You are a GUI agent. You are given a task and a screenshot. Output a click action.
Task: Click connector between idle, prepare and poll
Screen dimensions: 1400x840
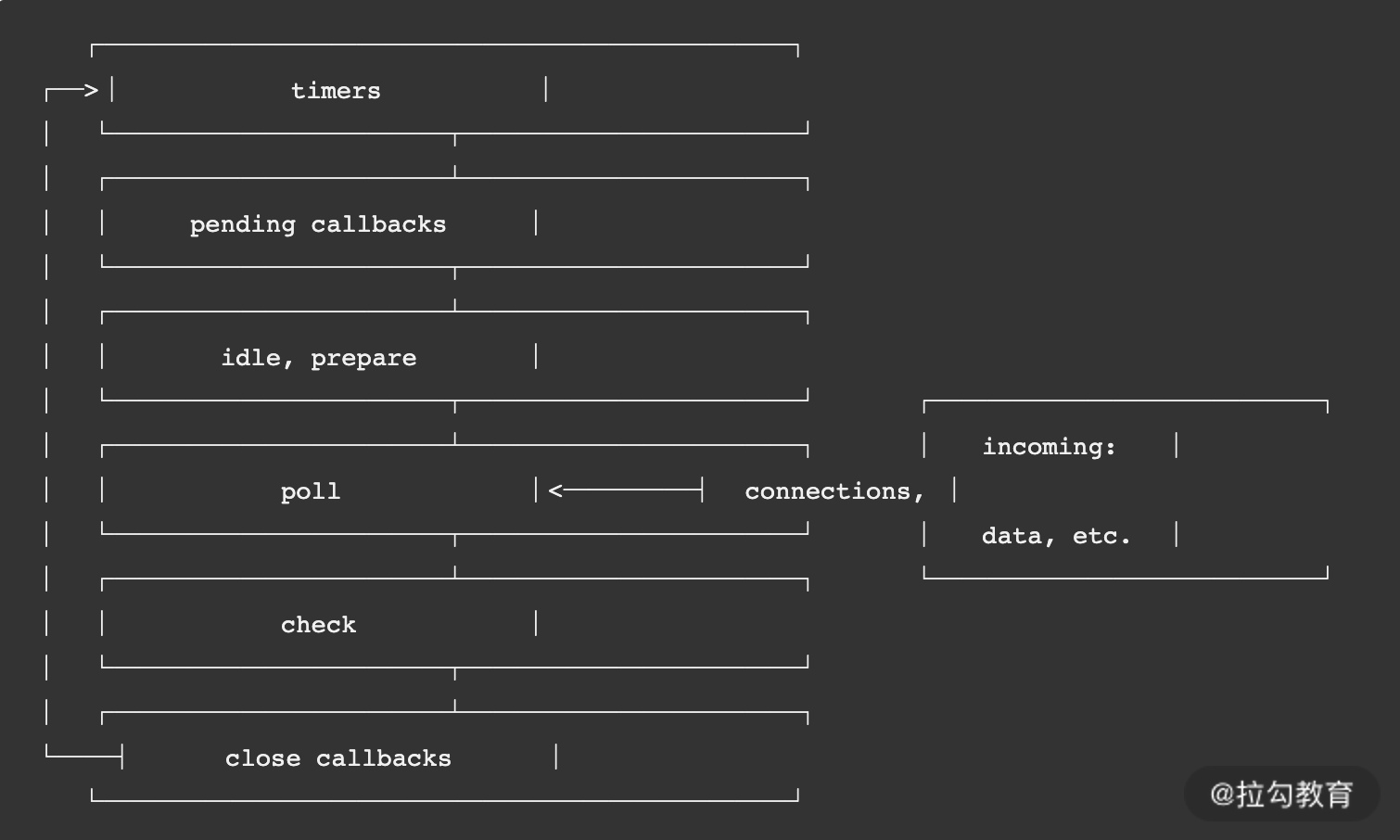click(454, 422)
